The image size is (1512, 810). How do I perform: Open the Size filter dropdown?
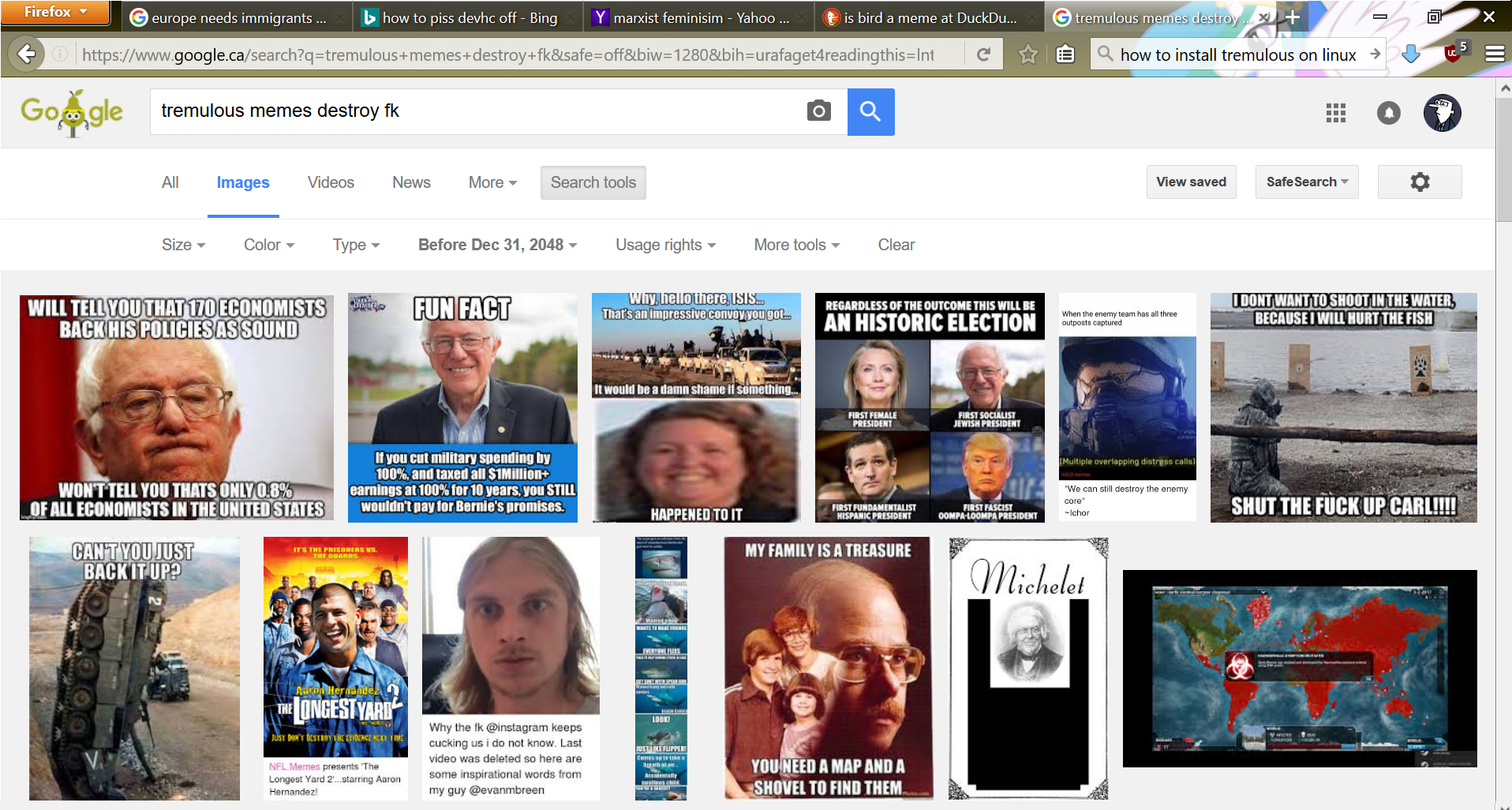(x=183, y=245)
